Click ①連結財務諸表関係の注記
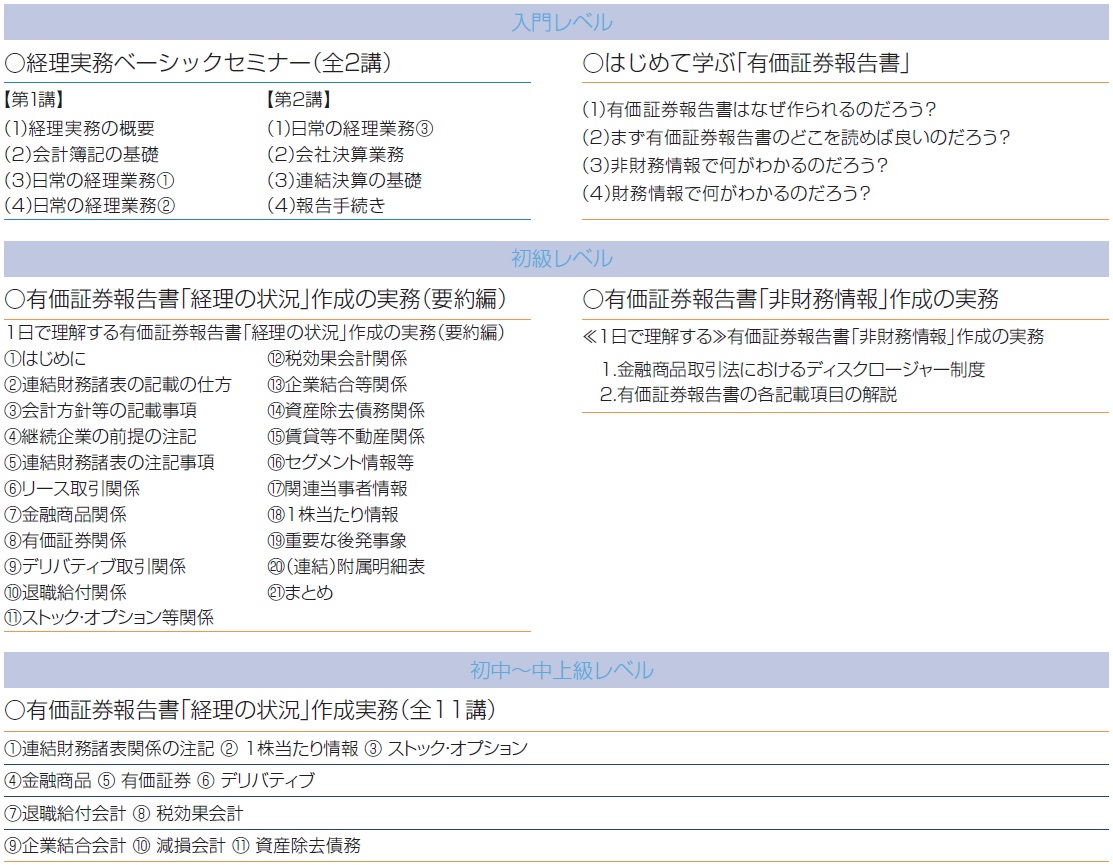1113x865 pixels. pyautogui.click(x=109, y=749)
